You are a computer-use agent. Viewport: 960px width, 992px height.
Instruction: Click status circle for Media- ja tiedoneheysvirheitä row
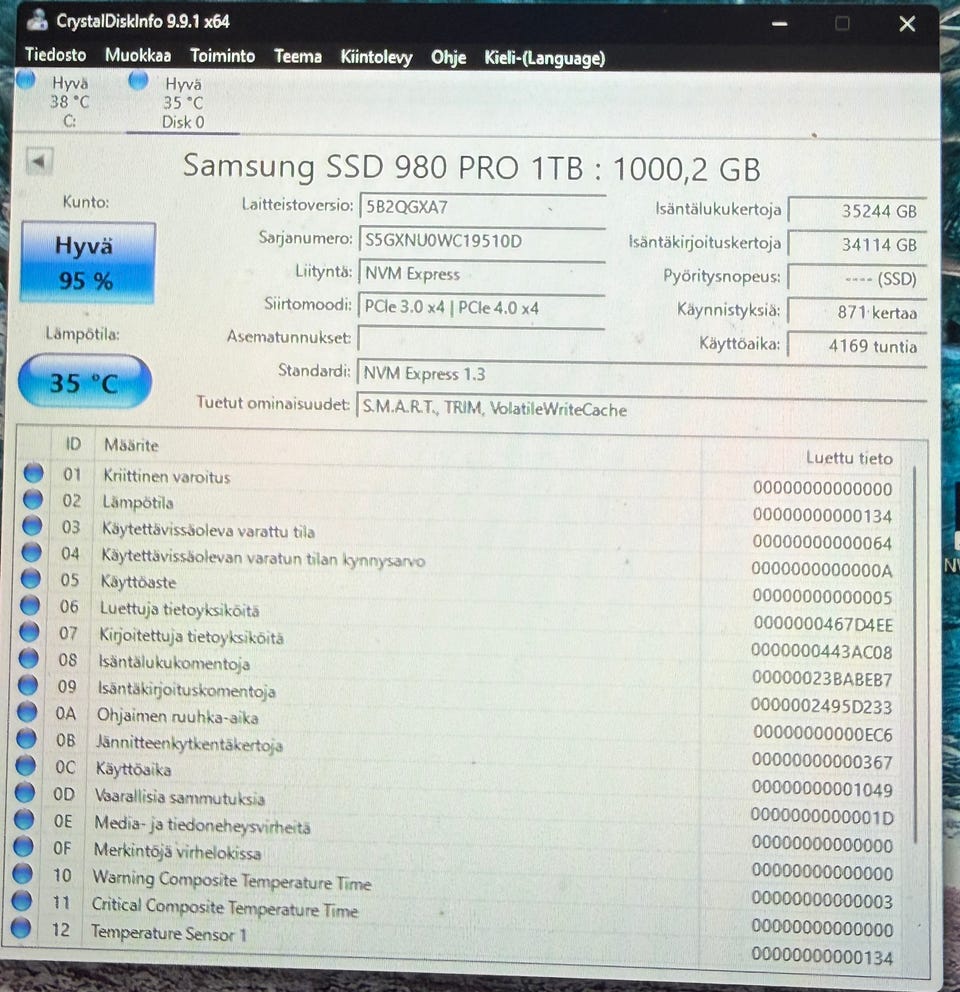tap(25, 819)
